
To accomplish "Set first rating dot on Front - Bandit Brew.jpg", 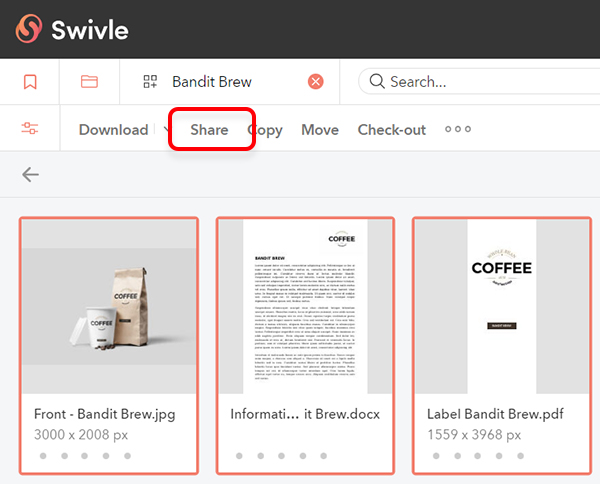I will tap(43, 456).
